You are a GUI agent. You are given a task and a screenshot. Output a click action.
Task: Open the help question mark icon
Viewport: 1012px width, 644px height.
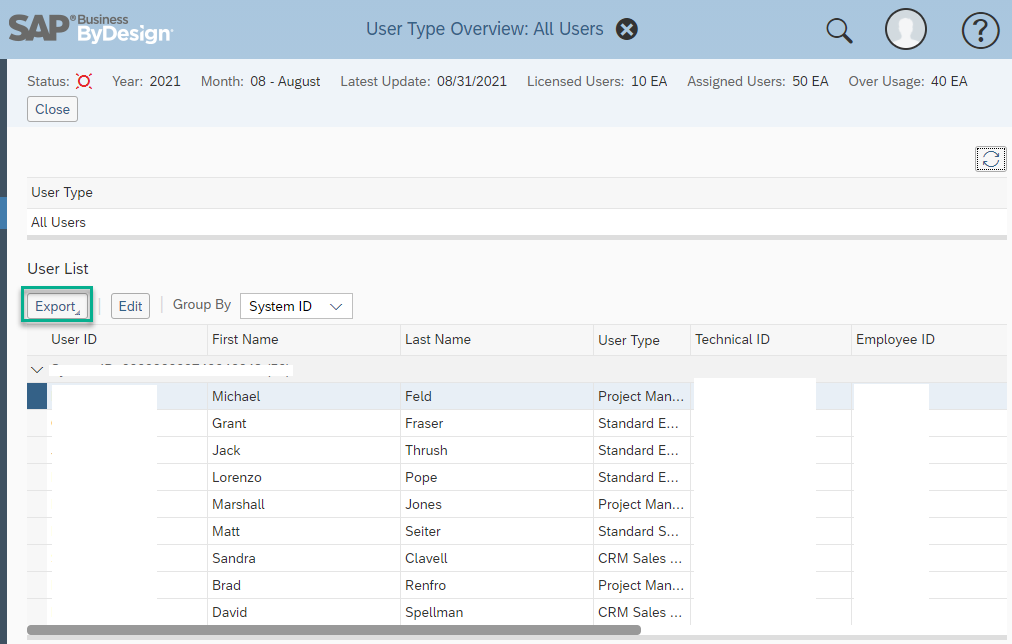[x=980, y=30]
